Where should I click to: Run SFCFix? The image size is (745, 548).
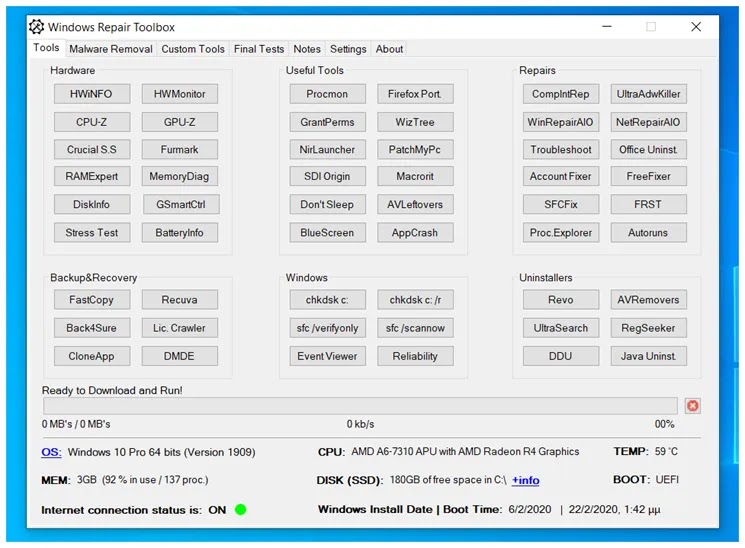(561, 204)
